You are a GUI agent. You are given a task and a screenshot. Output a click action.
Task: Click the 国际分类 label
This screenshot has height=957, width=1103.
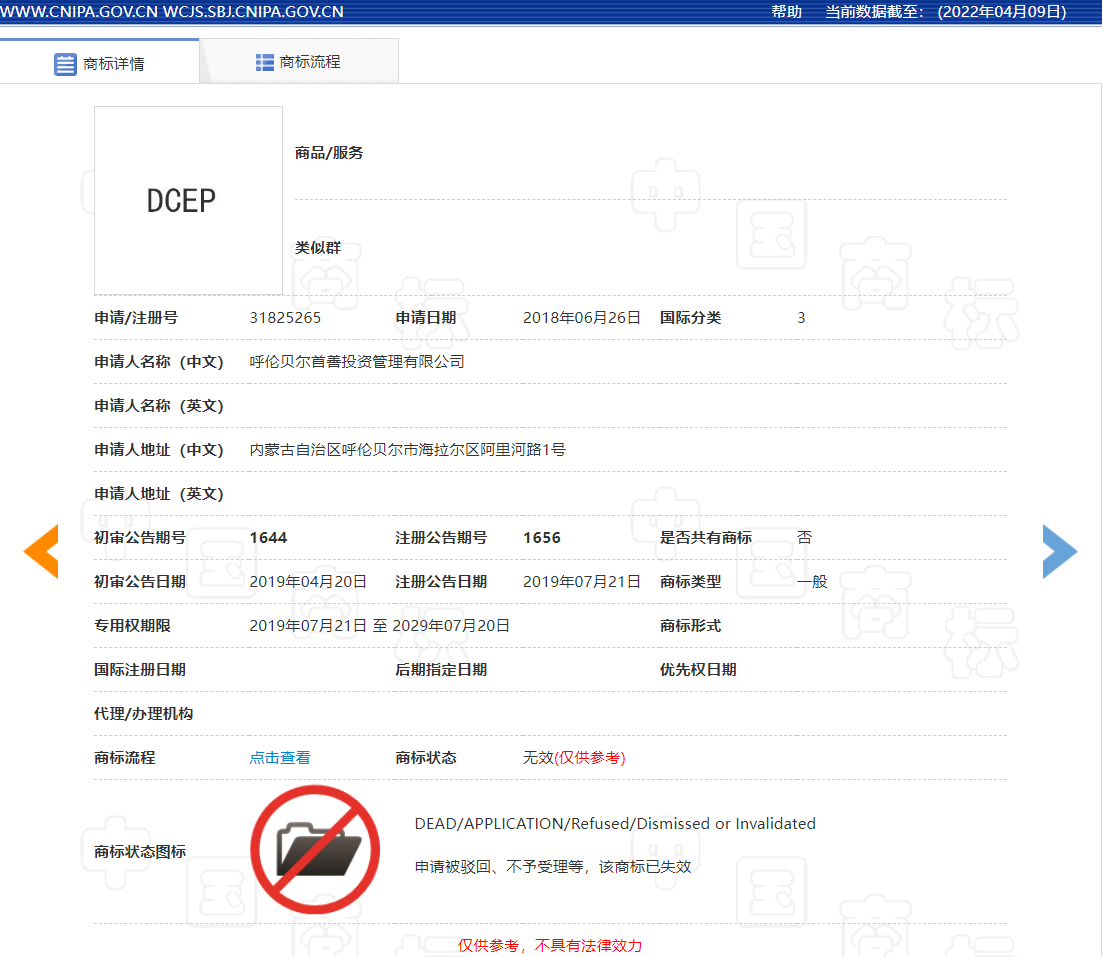[x=690, y=318]
